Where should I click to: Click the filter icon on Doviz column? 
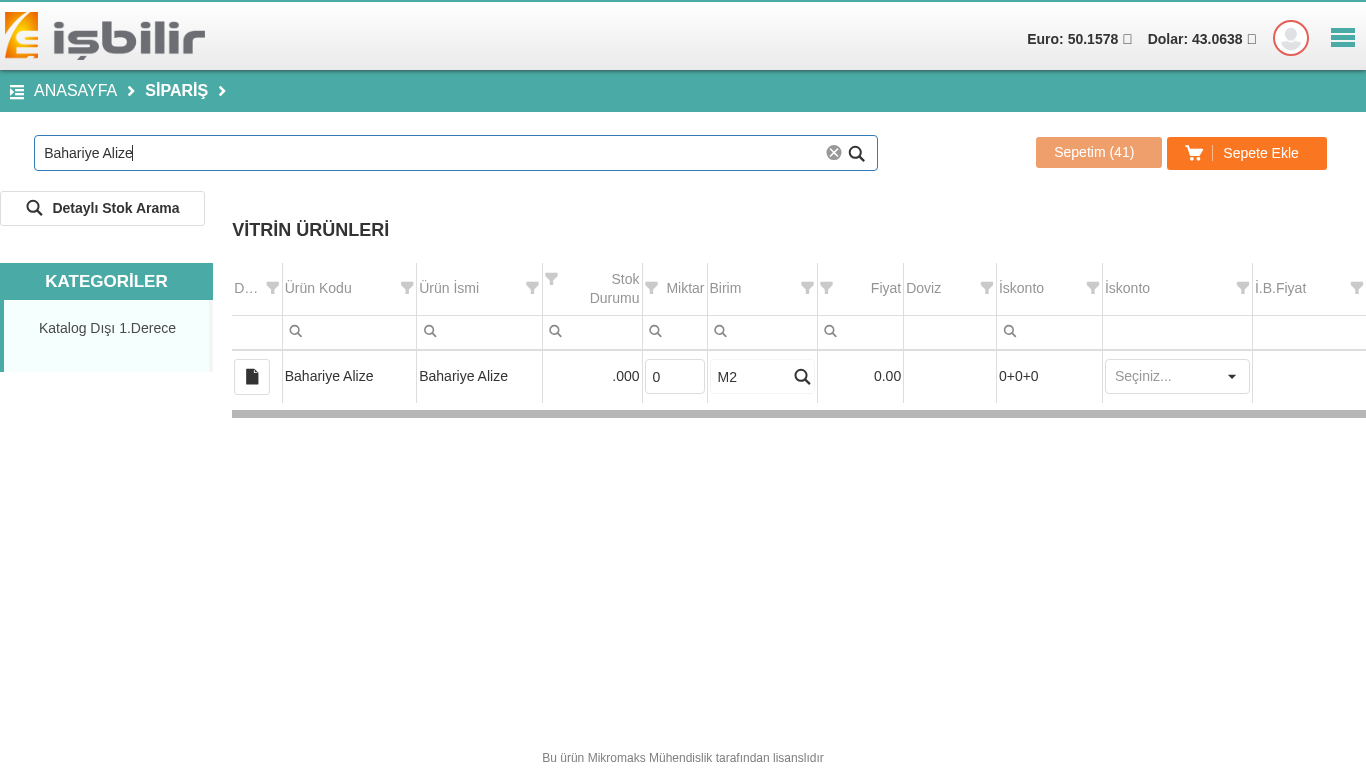point(986,288)
